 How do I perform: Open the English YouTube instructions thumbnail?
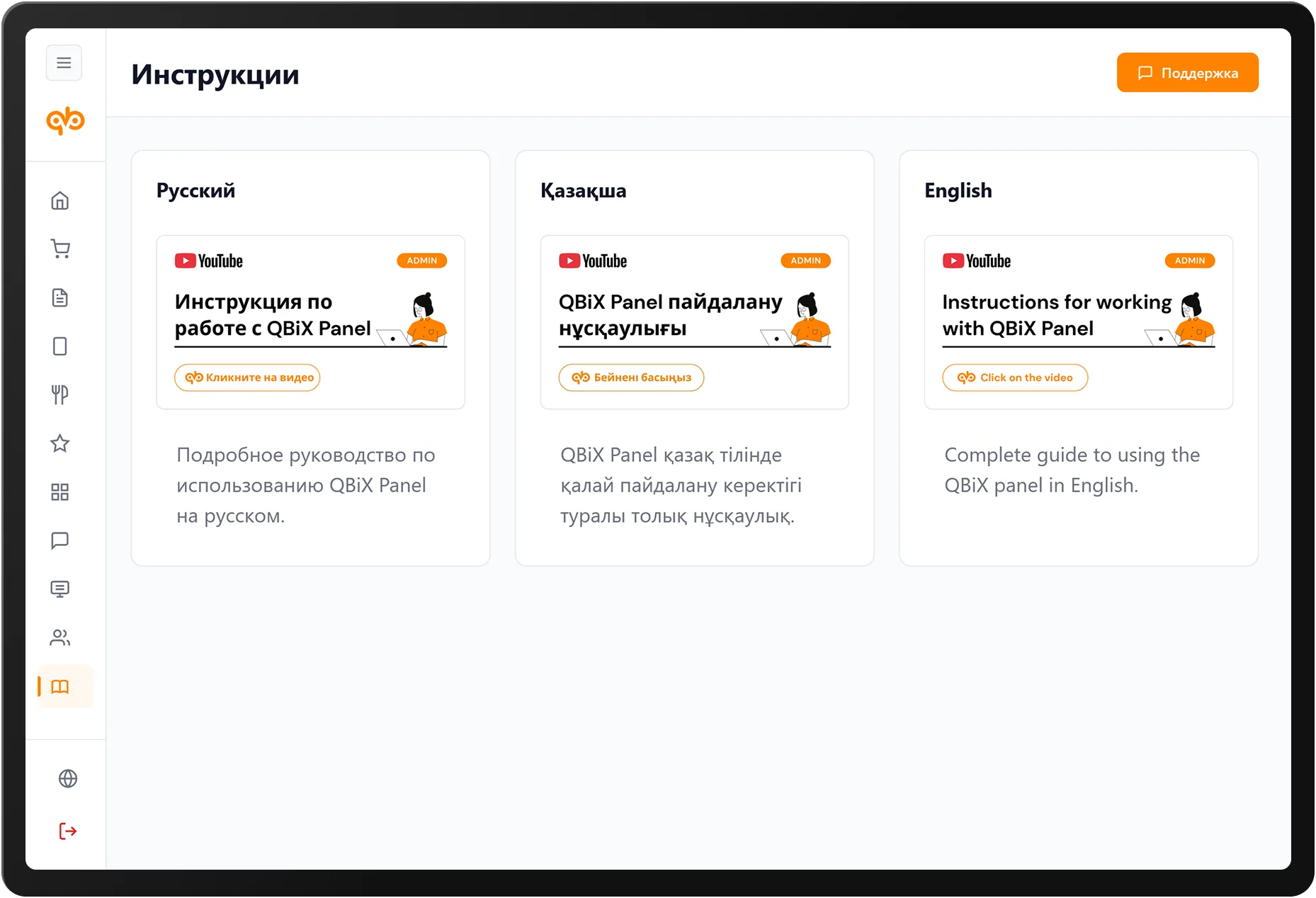click(x=1078, y=312)
